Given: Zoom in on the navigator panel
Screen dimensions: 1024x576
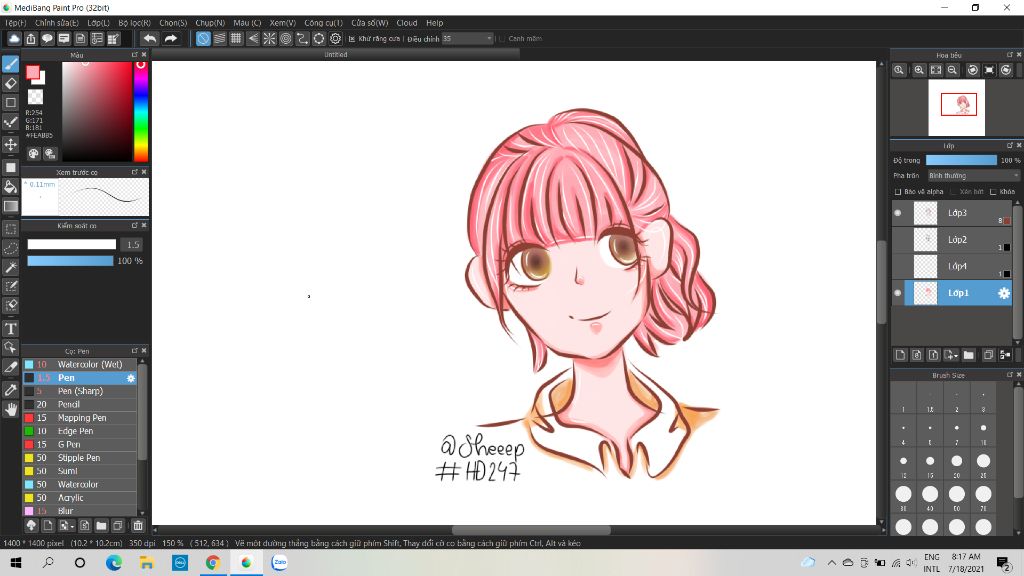Looking at the screenshot, I should (919, 70).
